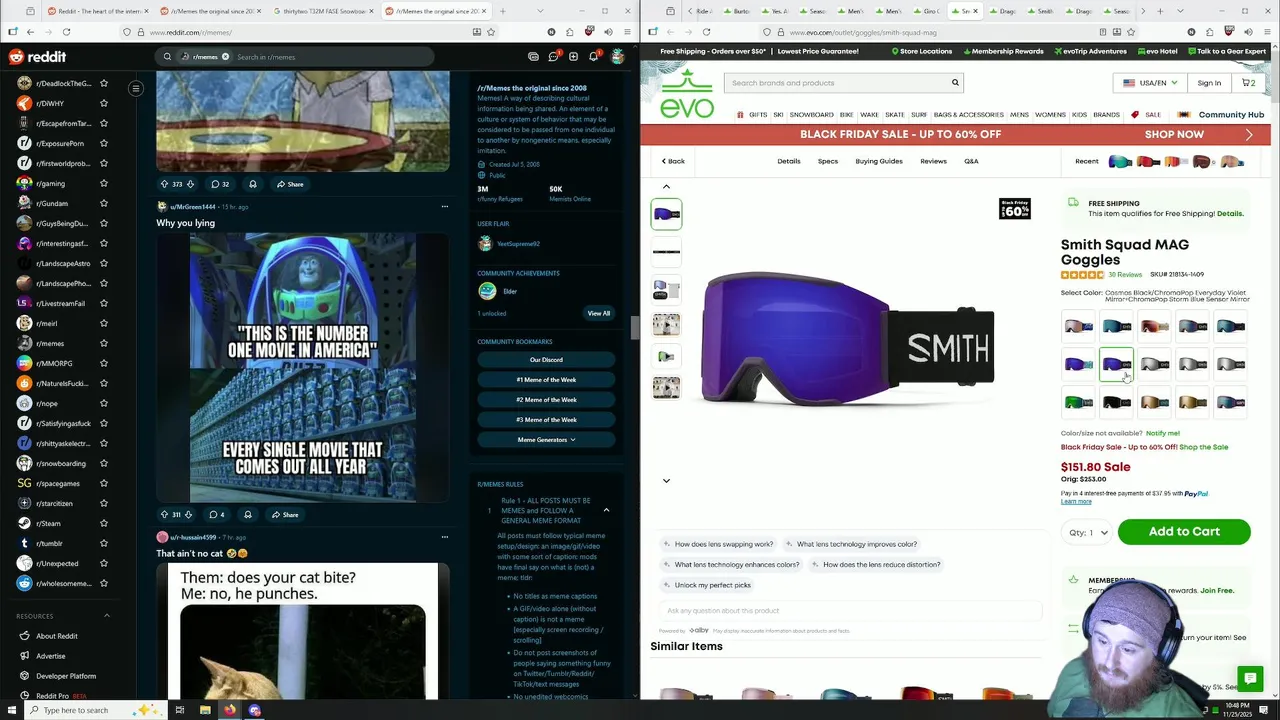Create a new Reddit post with plus icon
The height and width of the screenshot is (720, 1280).
pyautogui.click(x=573, y=57)
